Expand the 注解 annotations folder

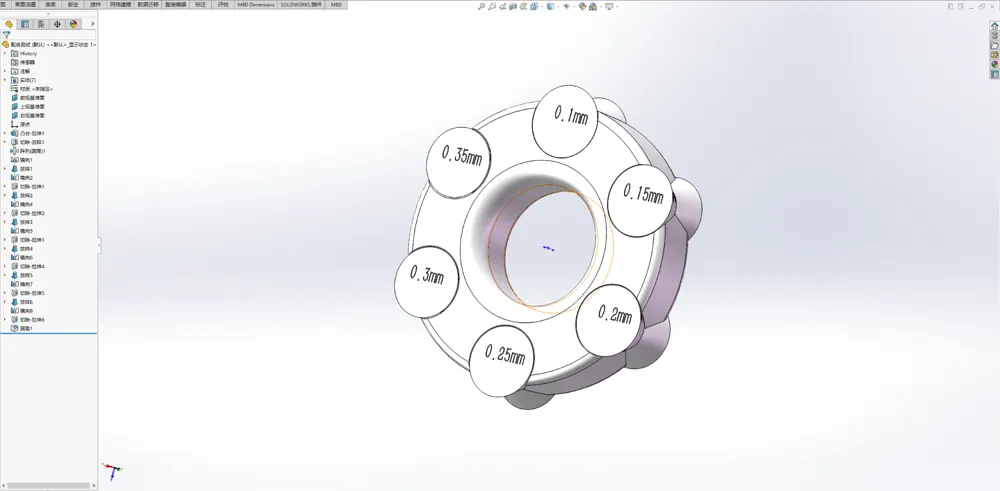[x=5, y=71]
